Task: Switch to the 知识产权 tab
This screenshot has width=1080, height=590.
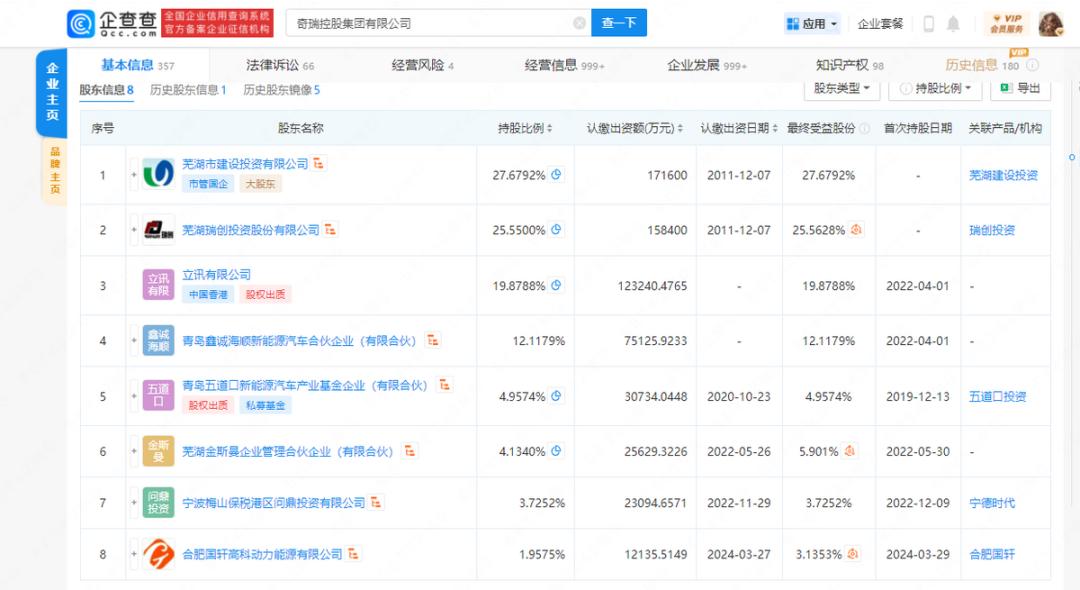Action: click(x=849, y=65)
